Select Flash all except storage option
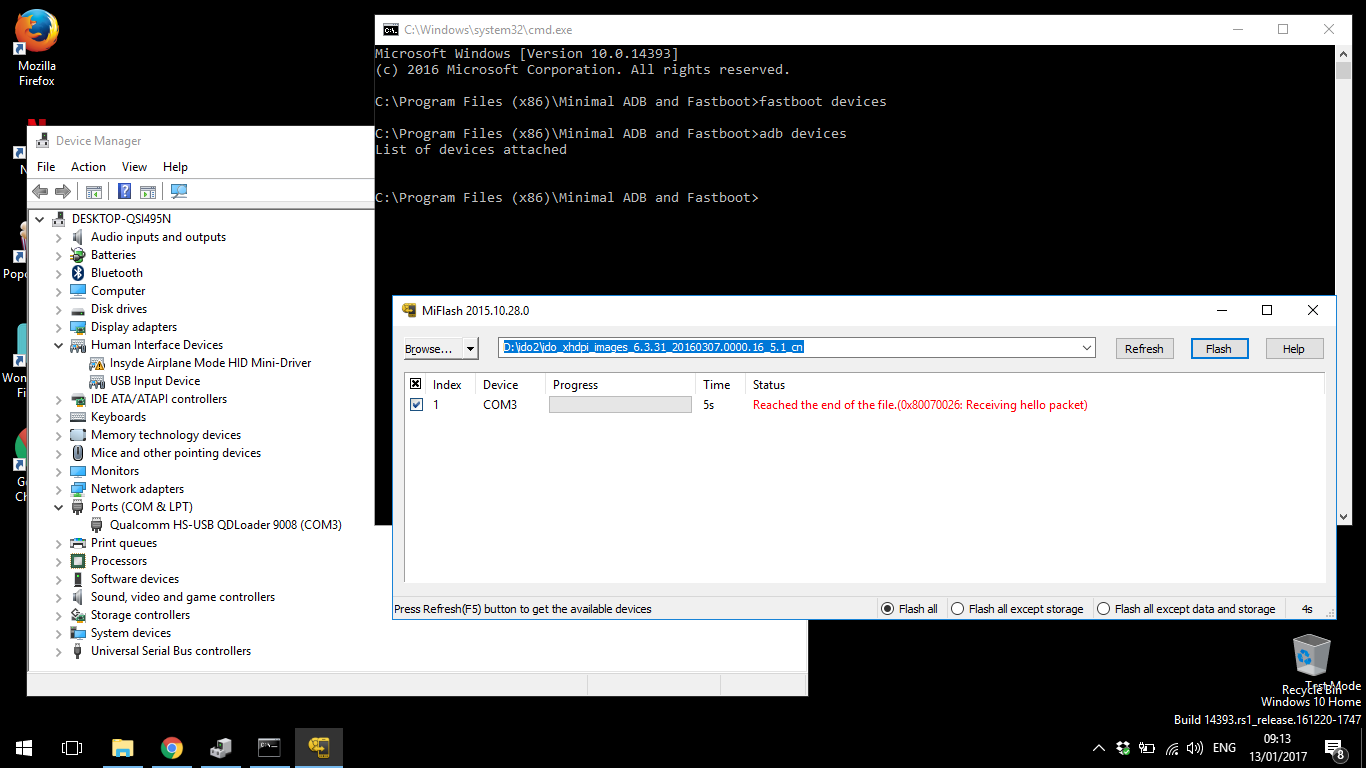This screenshot has height=768, width=1366. tap(957, 609)
